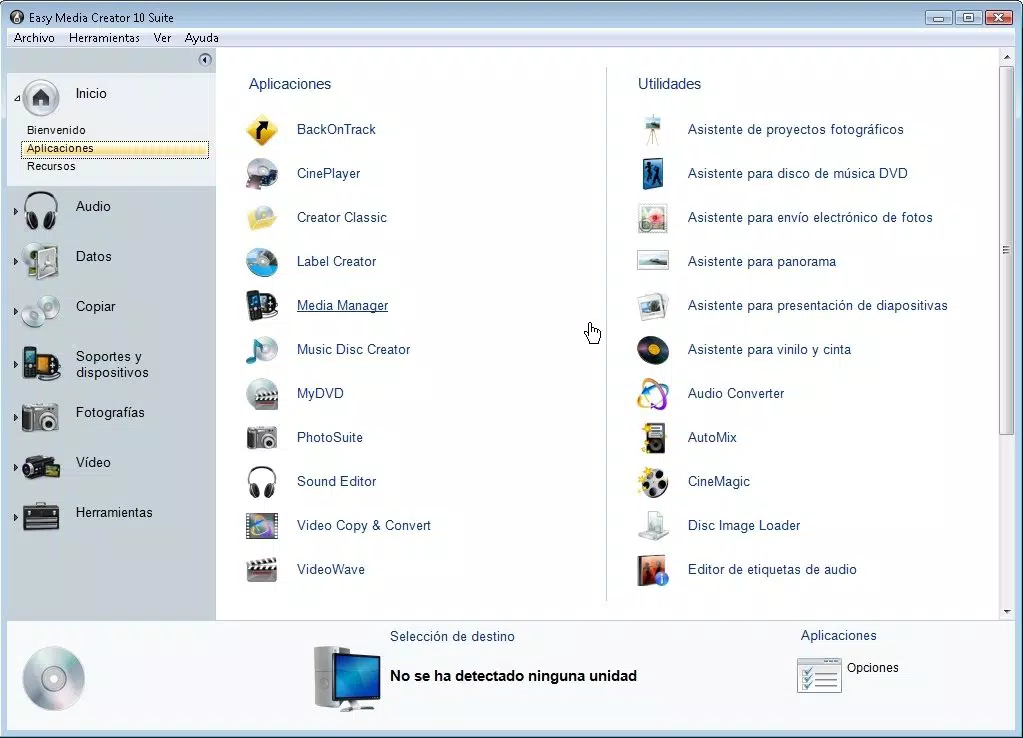This screenshot has width=1023, height=738.
Task: Open the BackOnTrack yellow arrow icon
Action: 262,130
